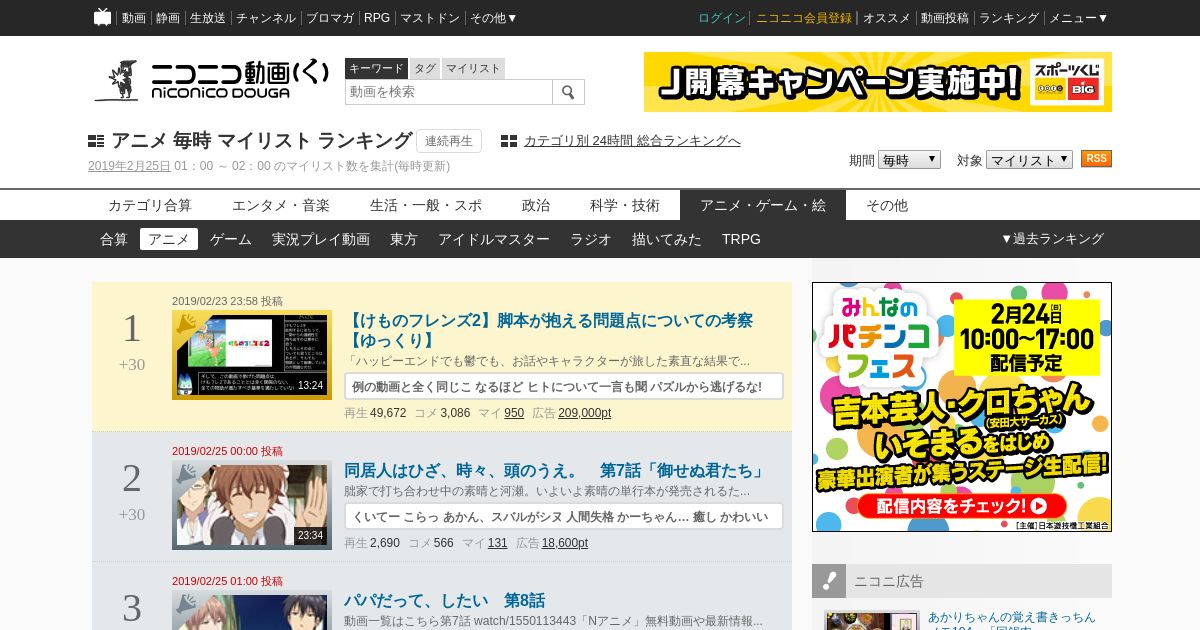Expand ▼過去ランキング past rankings
Screen dimensions: 1200x630
click(1052, 239)
